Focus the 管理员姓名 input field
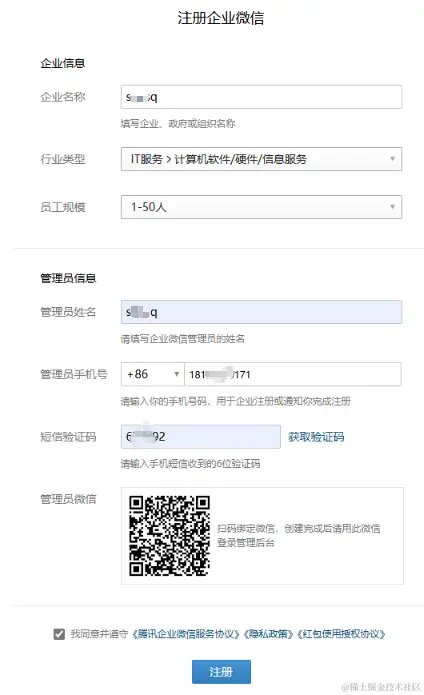 coord(261,312)
